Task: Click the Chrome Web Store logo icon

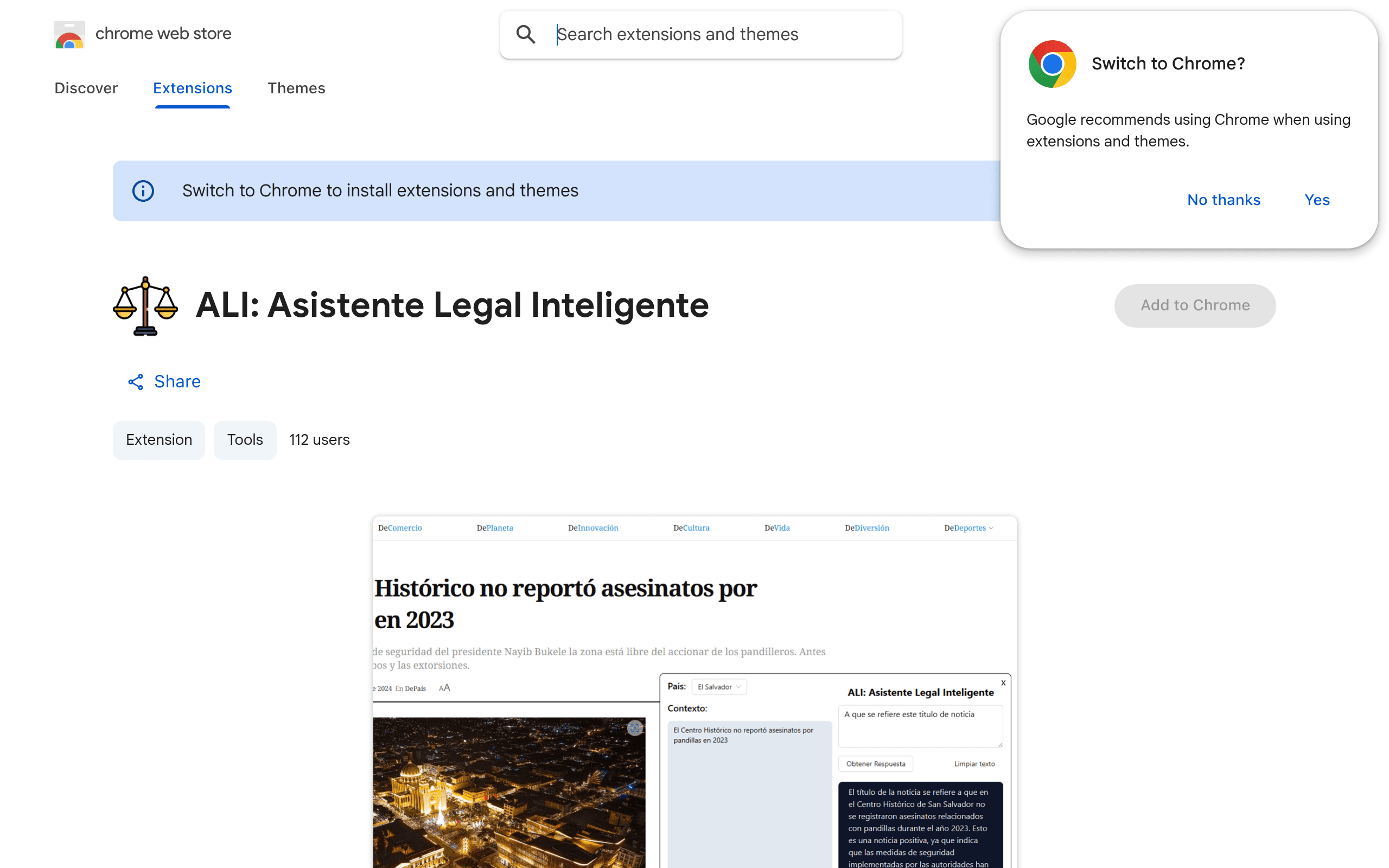Action: tap(69, 34)
